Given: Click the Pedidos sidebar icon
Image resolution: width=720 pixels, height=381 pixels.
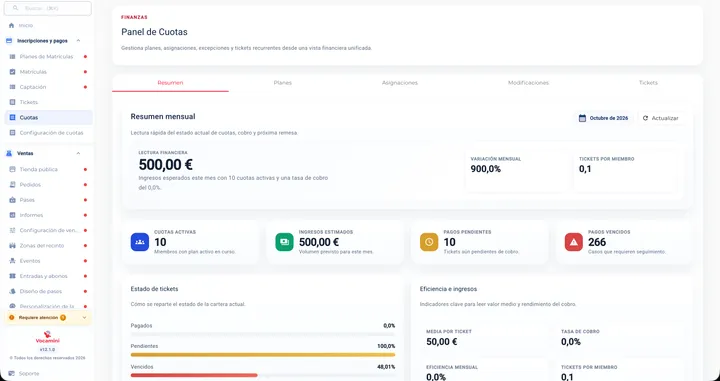Looking at the screenshot, I should pos(12,185).
